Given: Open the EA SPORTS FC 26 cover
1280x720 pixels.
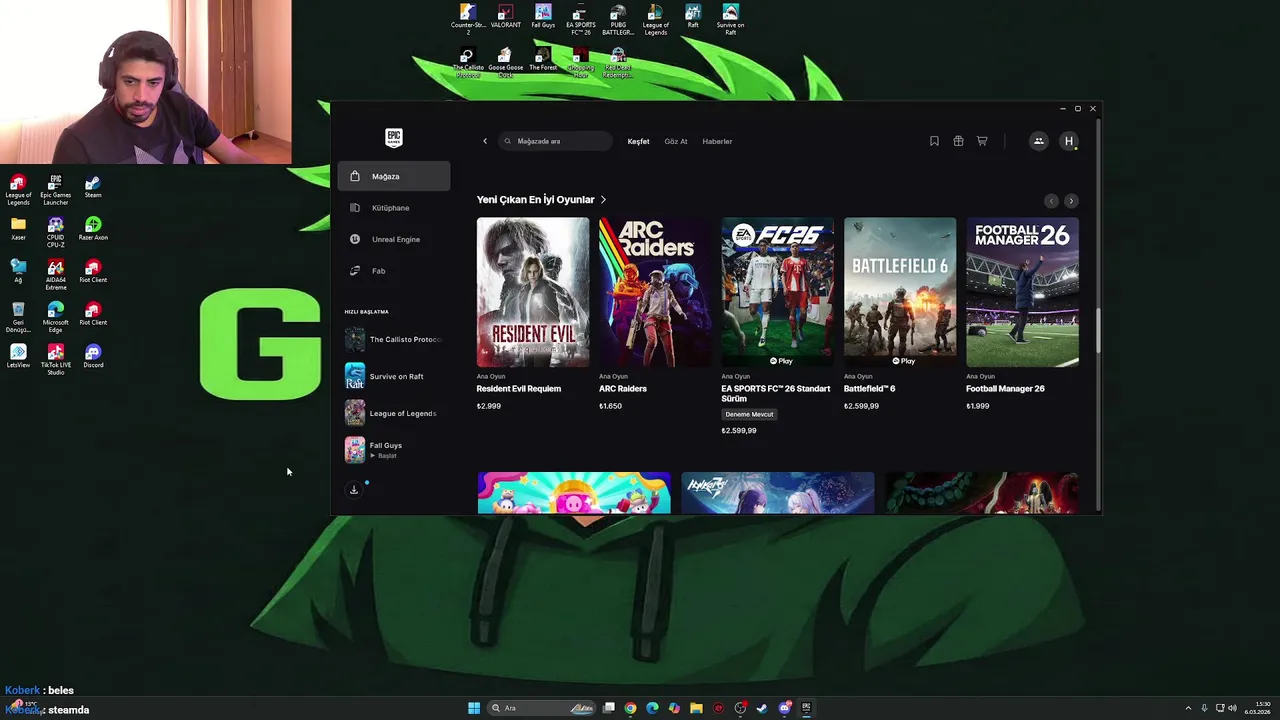Looking at the screenshot, I should click(x=777, y=292).
